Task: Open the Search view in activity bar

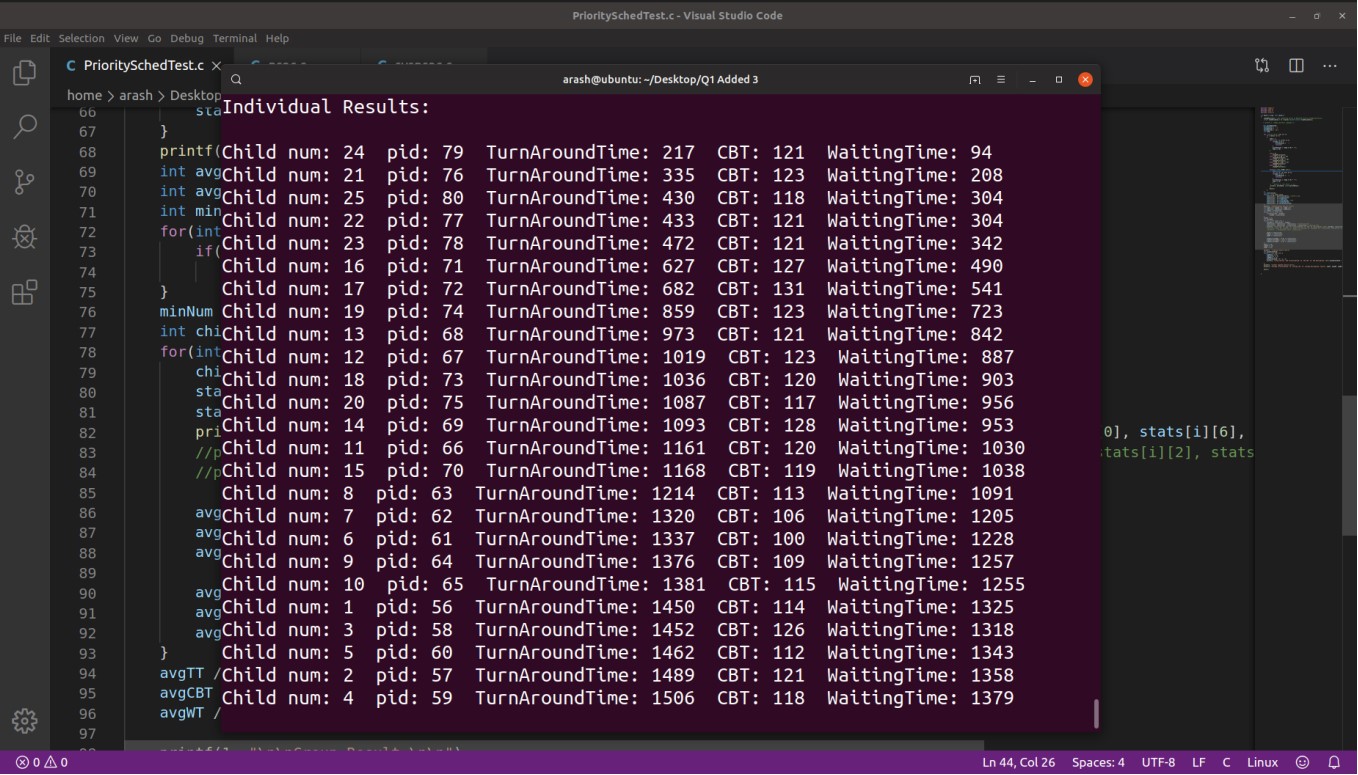Action: [x=24, y=126]
